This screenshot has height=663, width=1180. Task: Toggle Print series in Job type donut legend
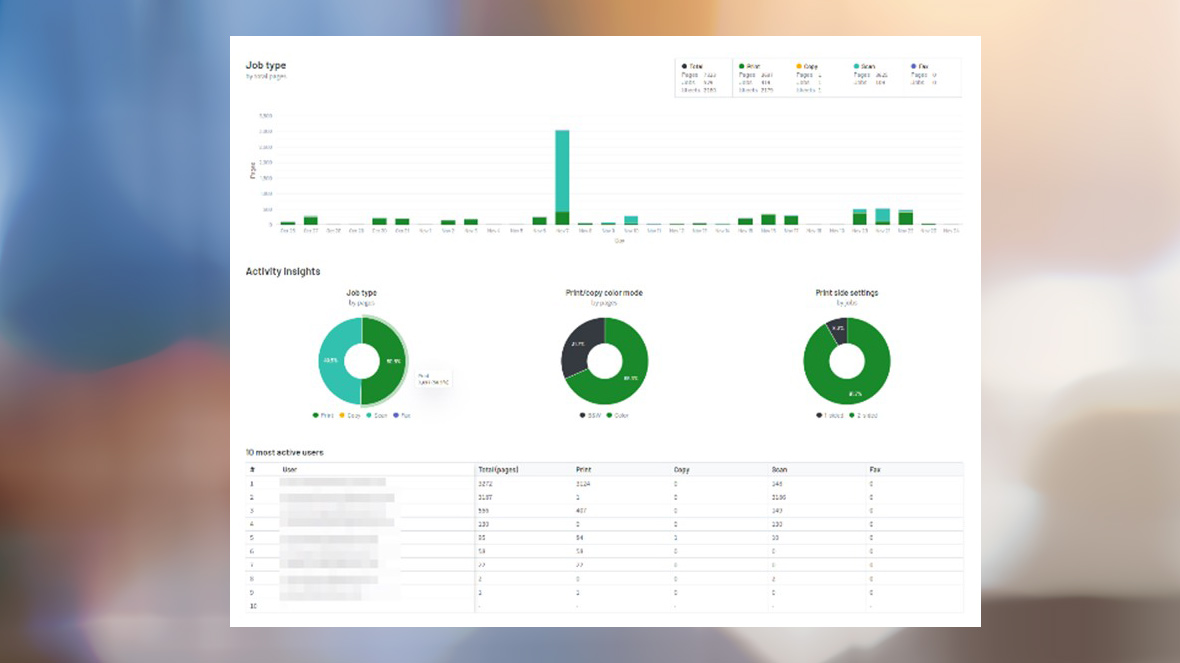[x=322, y=415]
